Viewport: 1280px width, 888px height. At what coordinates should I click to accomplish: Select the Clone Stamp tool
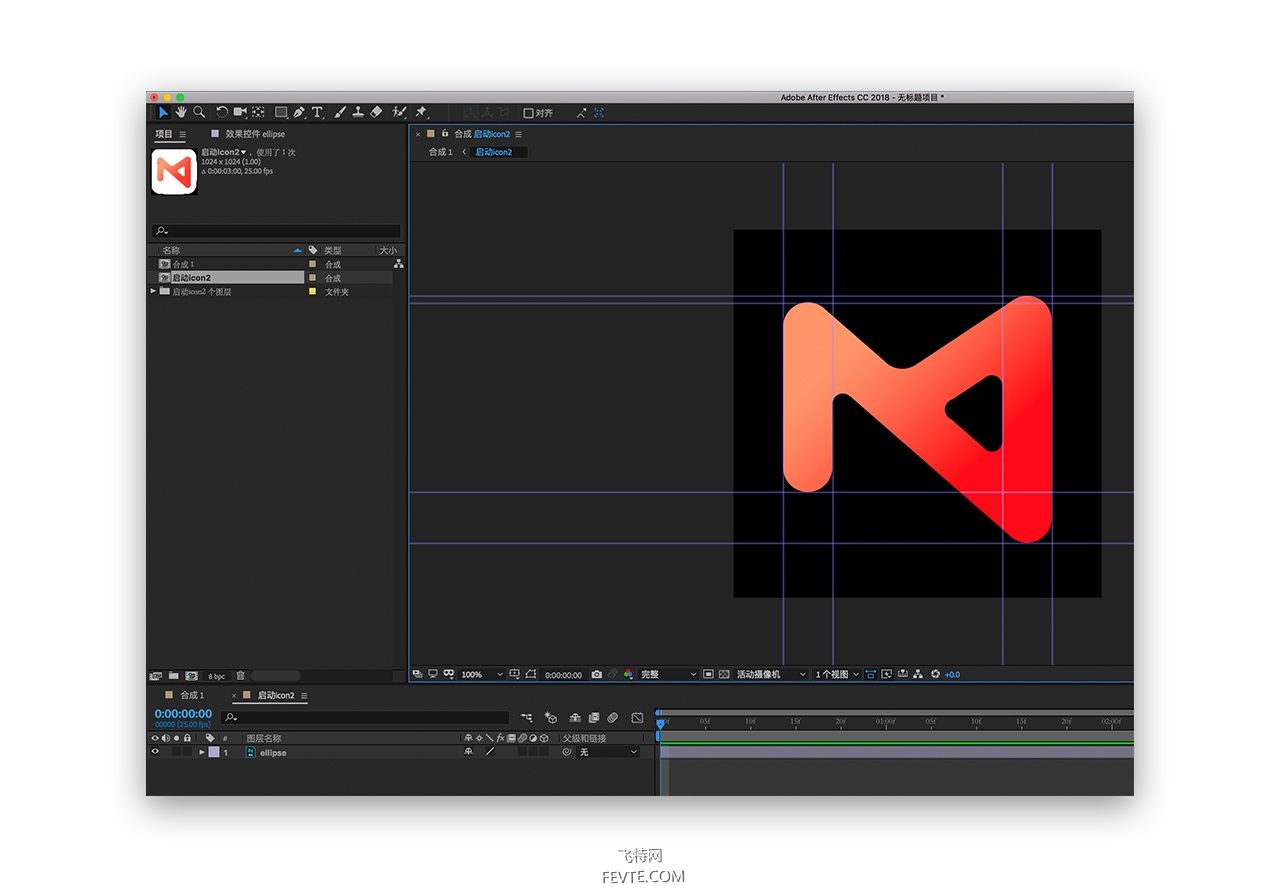pos(358,113)
